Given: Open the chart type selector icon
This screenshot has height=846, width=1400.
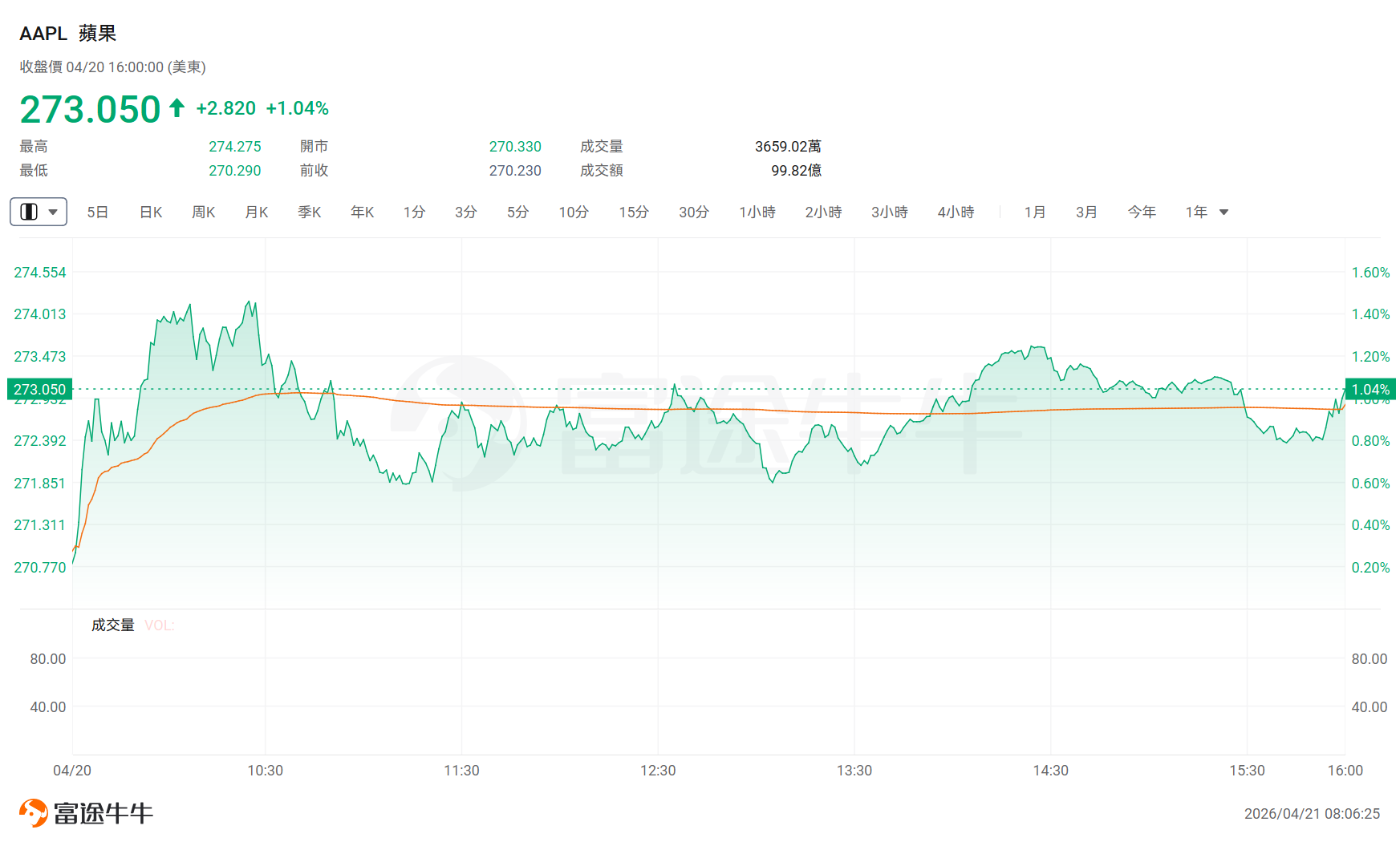Looking at the screenshot, I should click(29, 212).
